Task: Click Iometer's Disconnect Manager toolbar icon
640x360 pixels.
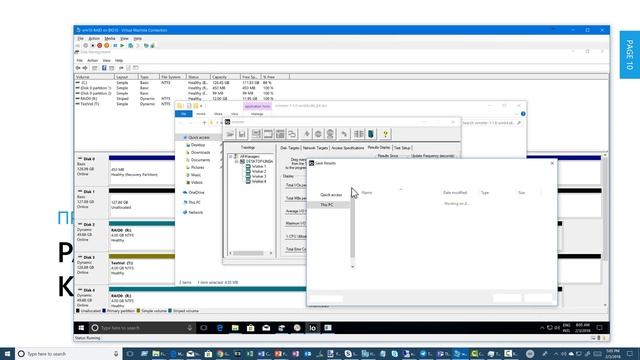Action: (359, 134)
